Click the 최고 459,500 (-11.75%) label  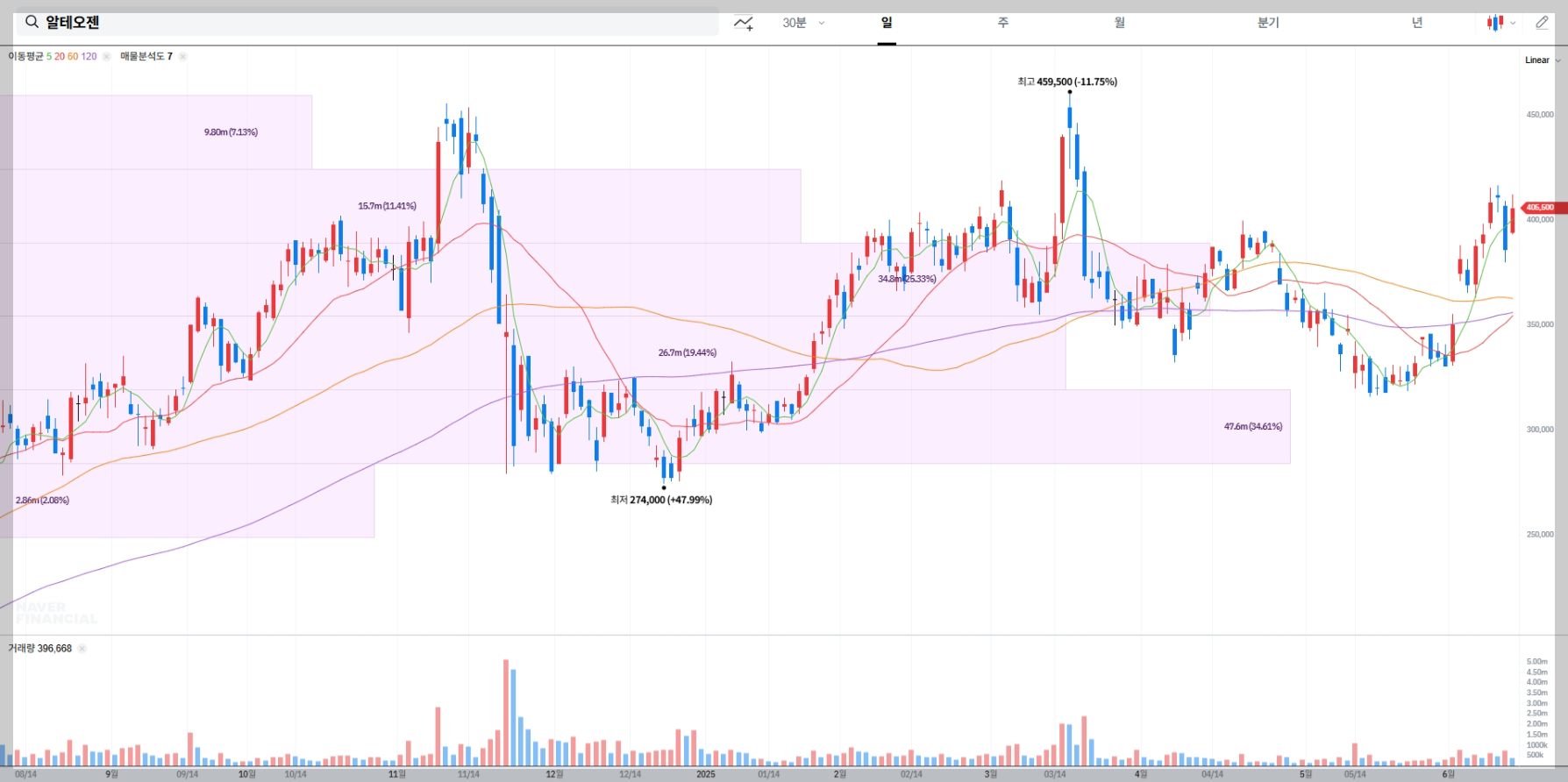pyautogui.click(x=1067, y=82)
